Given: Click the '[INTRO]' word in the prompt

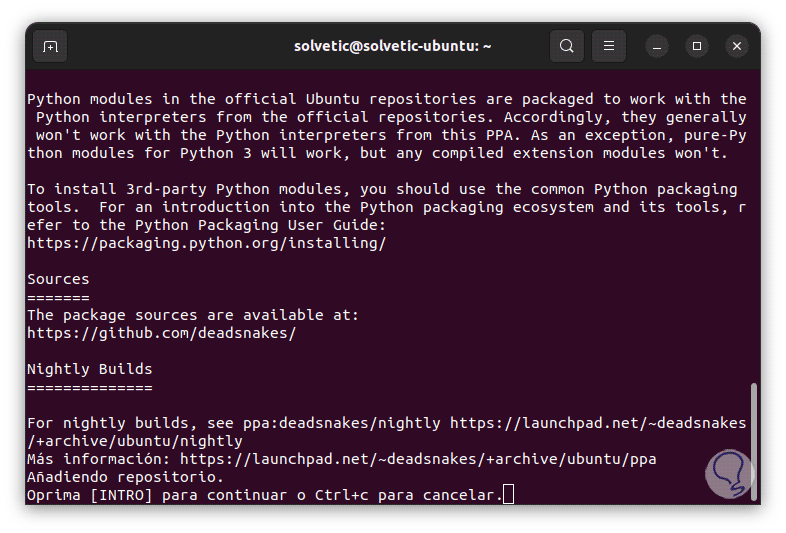Looking at the screenshot, I should click(121, 495).
